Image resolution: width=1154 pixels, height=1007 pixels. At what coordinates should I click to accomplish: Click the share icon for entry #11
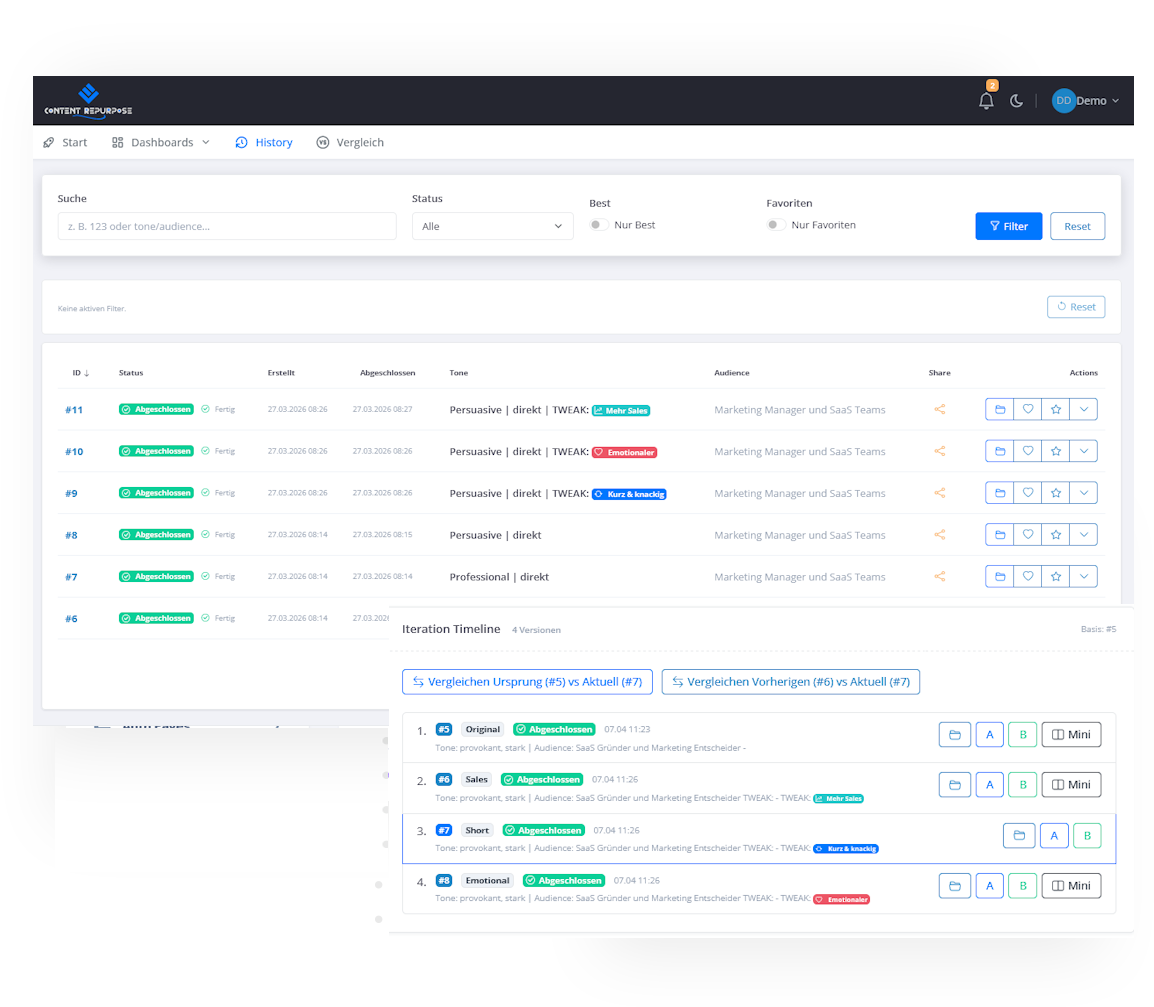point(940,409)
